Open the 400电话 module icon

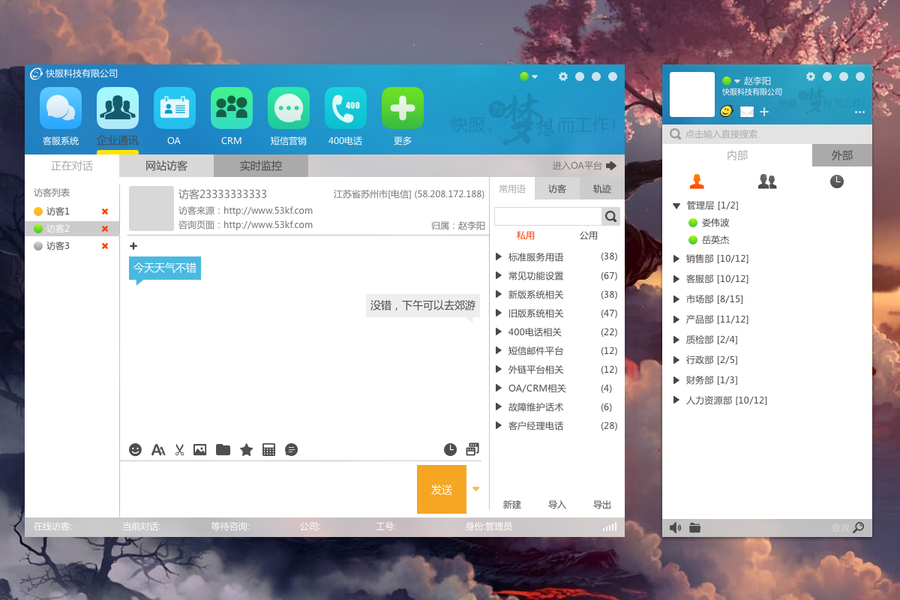(x=346, y=108)
